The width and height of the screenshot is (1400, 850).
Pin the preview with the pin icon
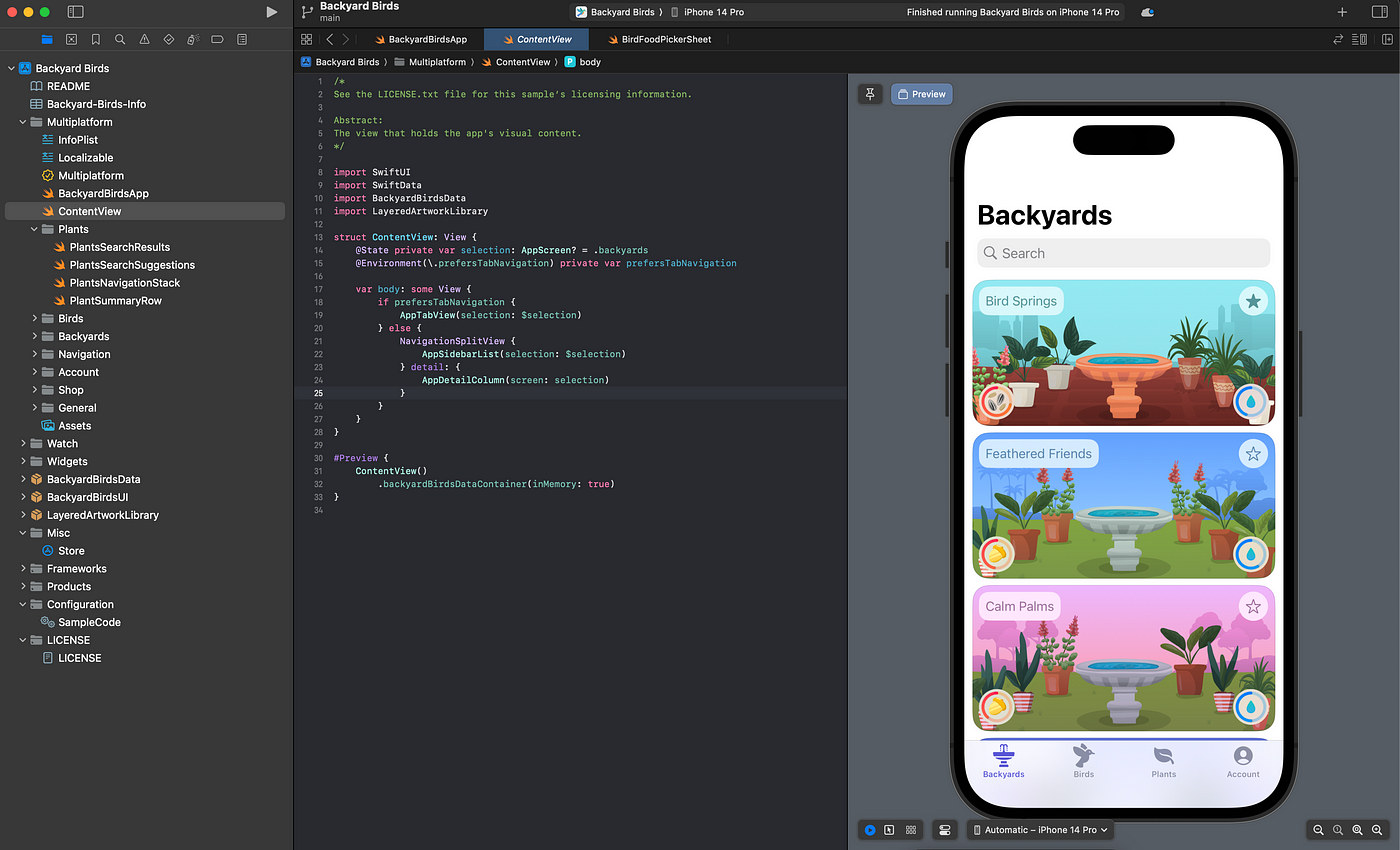coord(870,94)
